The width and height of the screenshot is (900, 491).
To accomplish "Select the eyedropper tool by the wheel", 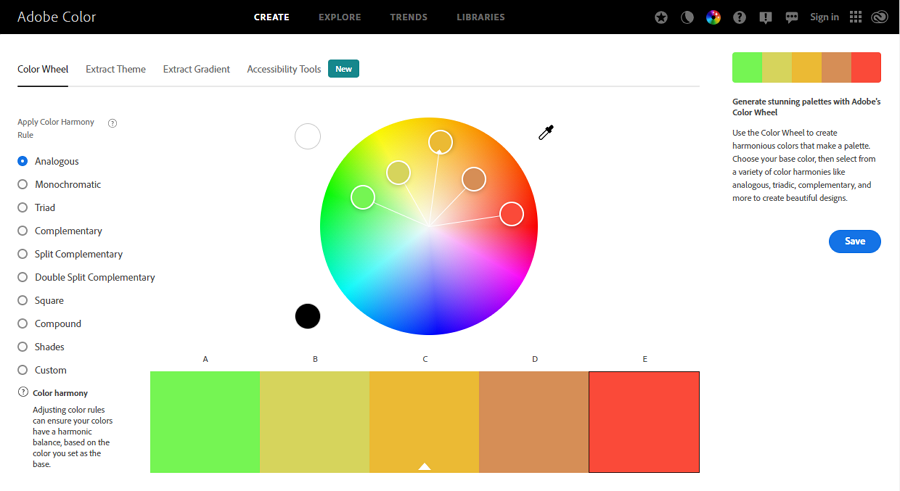I will [x=546, y=133].
